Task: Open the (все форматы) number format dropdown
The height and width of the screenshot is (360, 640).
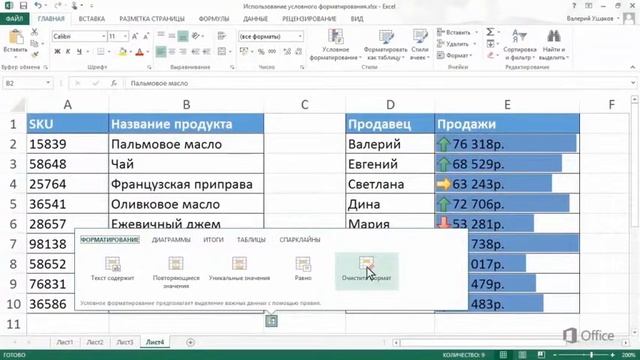Action: [x=300, y=36]
